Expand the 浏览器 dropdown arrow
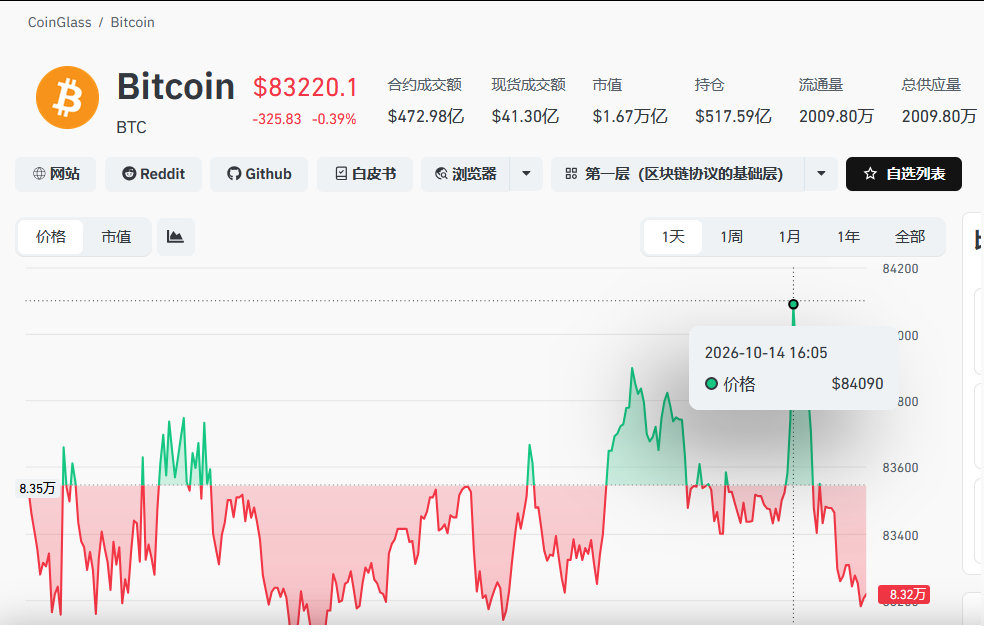Screen dimensions: 984x642 click(x=527, y=174)
